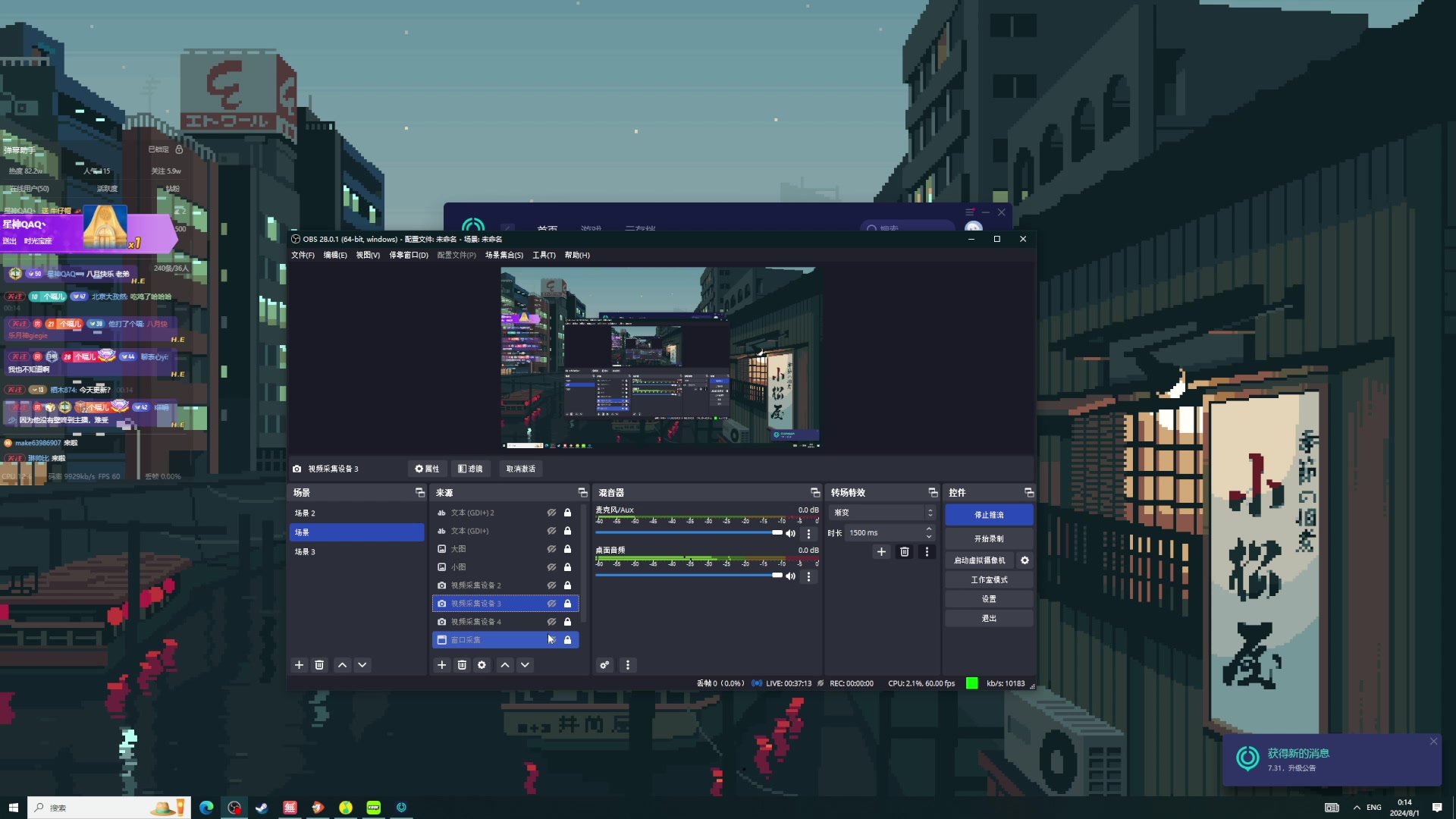Screen dimensions: 1456x819
Task: Delete the transition with the trash icon
Action: [x=904, y=552]
